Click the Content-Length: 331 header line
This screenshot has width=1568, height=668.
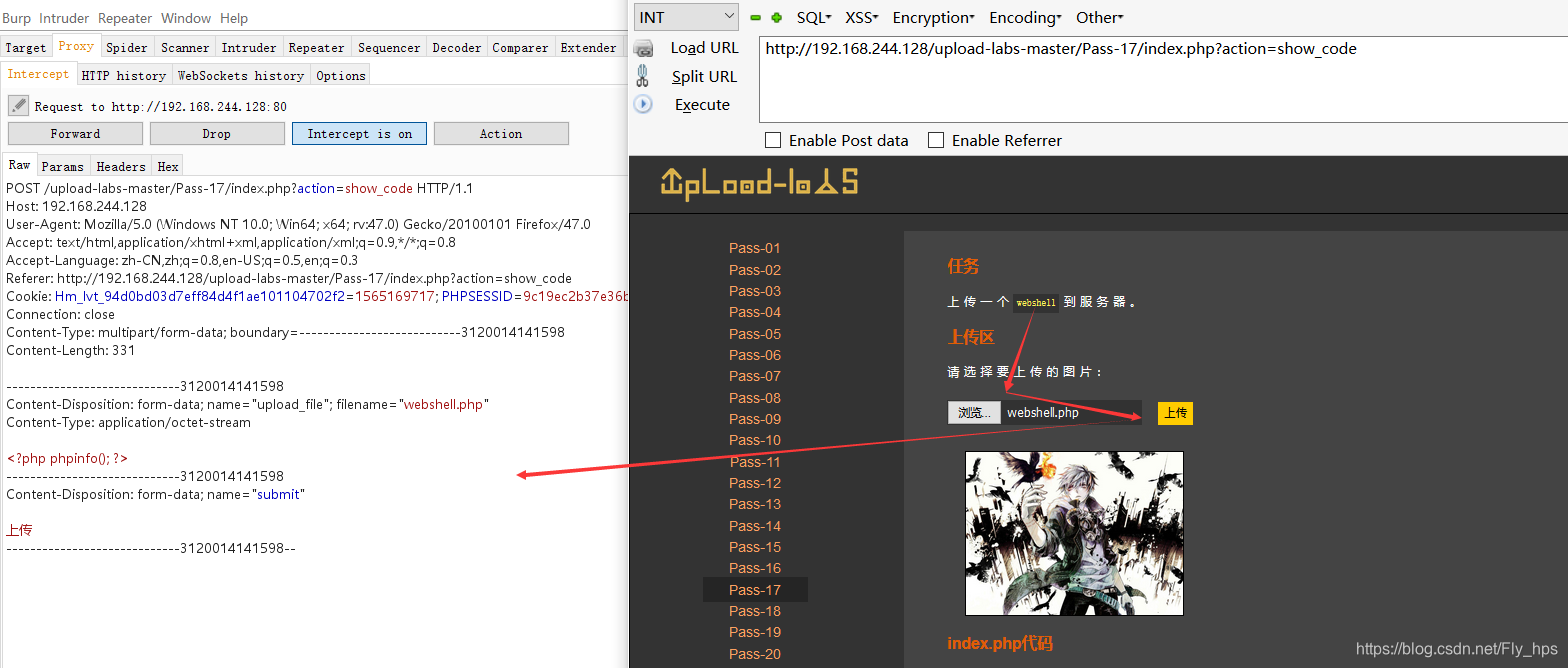point(70,350)
